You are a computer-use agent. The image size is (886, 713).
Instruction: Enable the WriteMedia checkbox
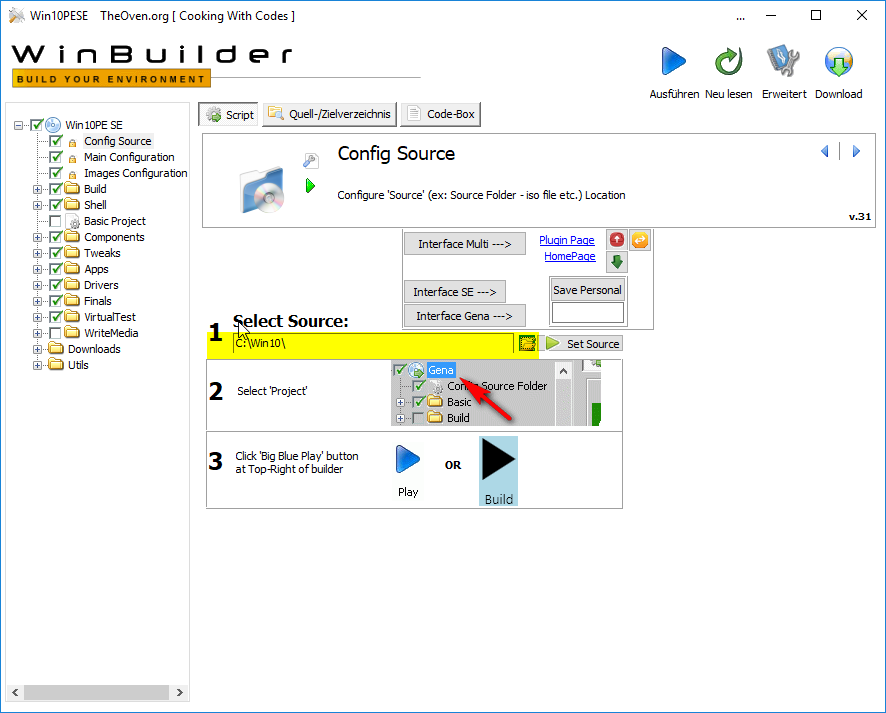[55, 333]
